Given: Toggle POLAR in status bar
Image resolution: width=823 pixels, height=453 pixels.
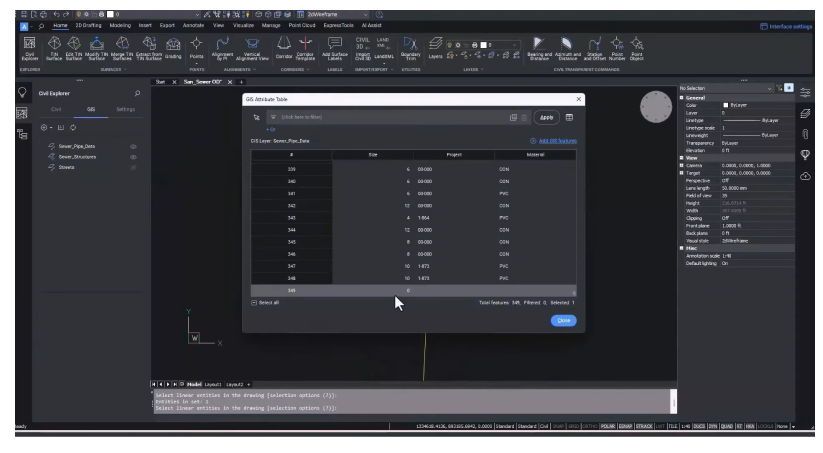Looking at the screenshot, I should click(x=607, y=426).
